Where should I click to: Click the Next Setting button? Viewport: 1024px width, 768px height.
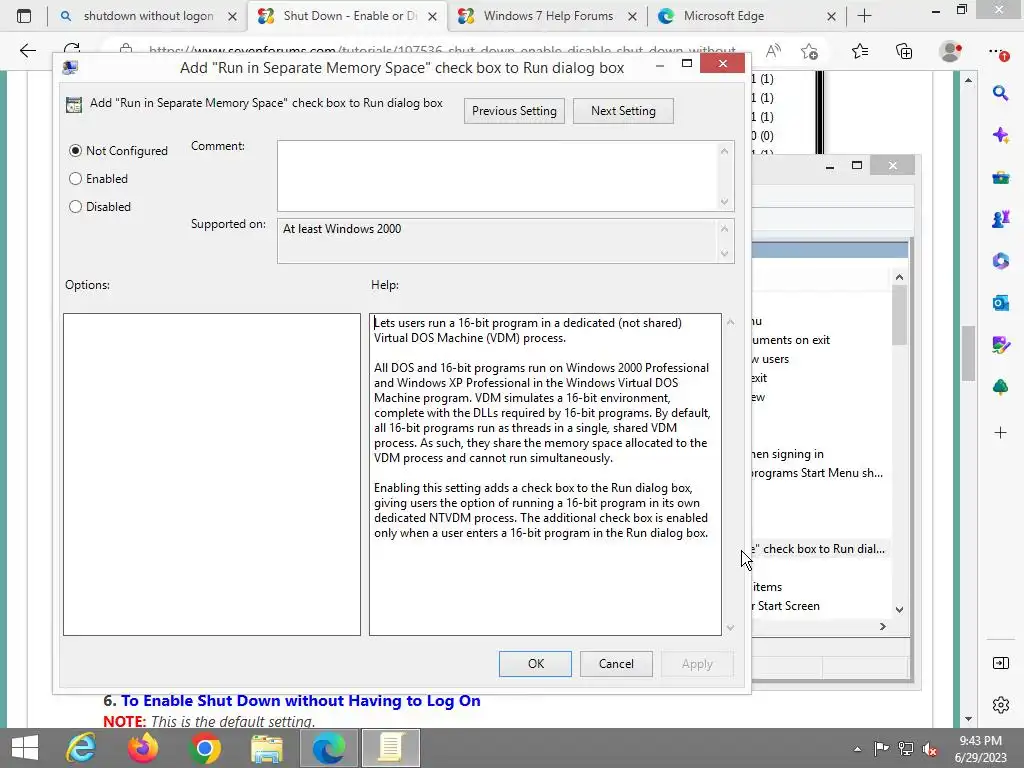pos(623,111)
